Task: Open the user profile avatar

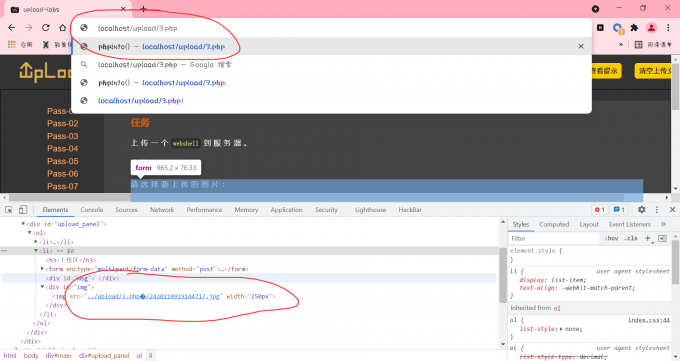Action: 651,28
